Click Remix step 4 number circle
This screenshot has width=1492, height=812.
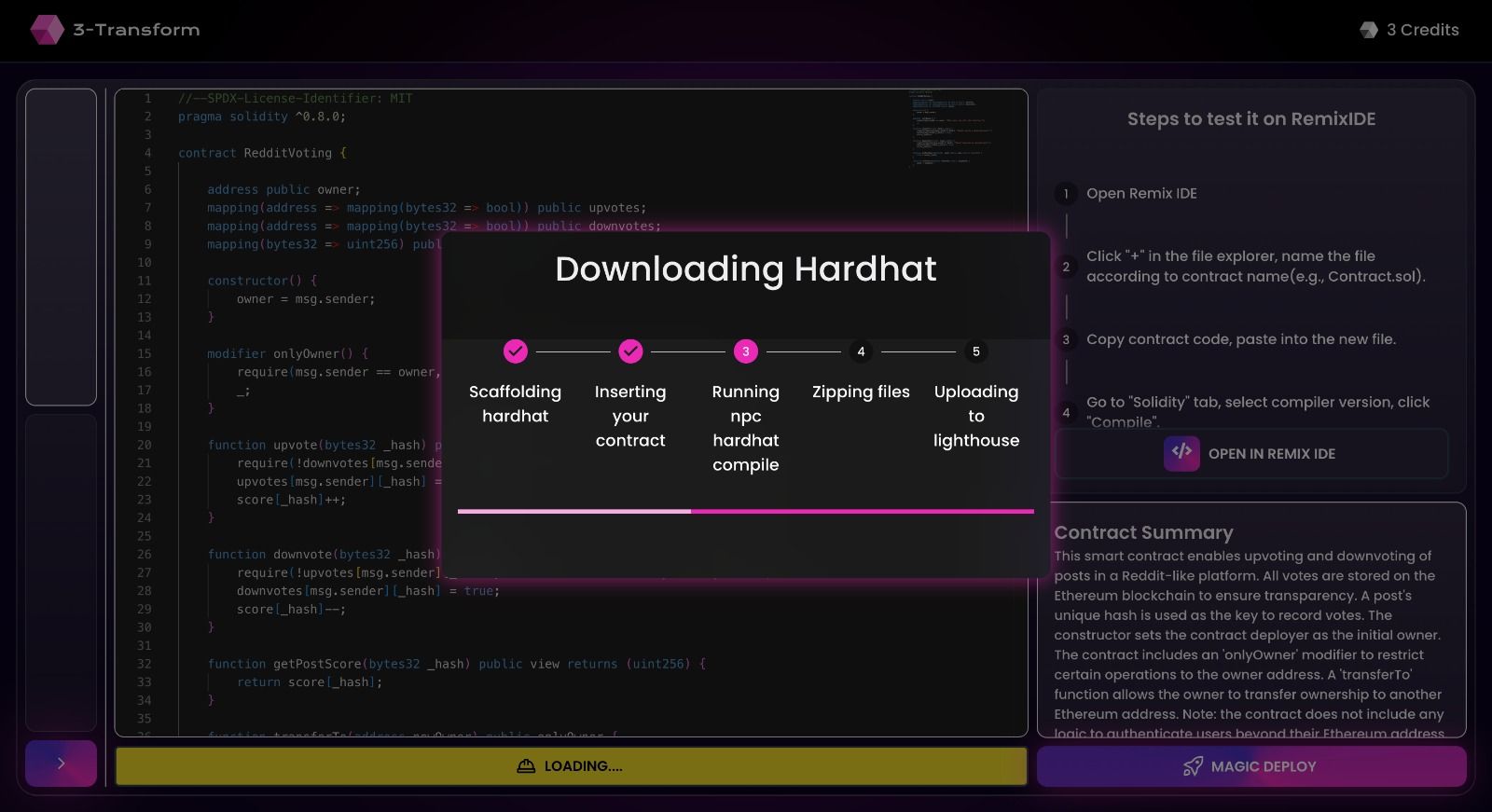pos(1066,412)
